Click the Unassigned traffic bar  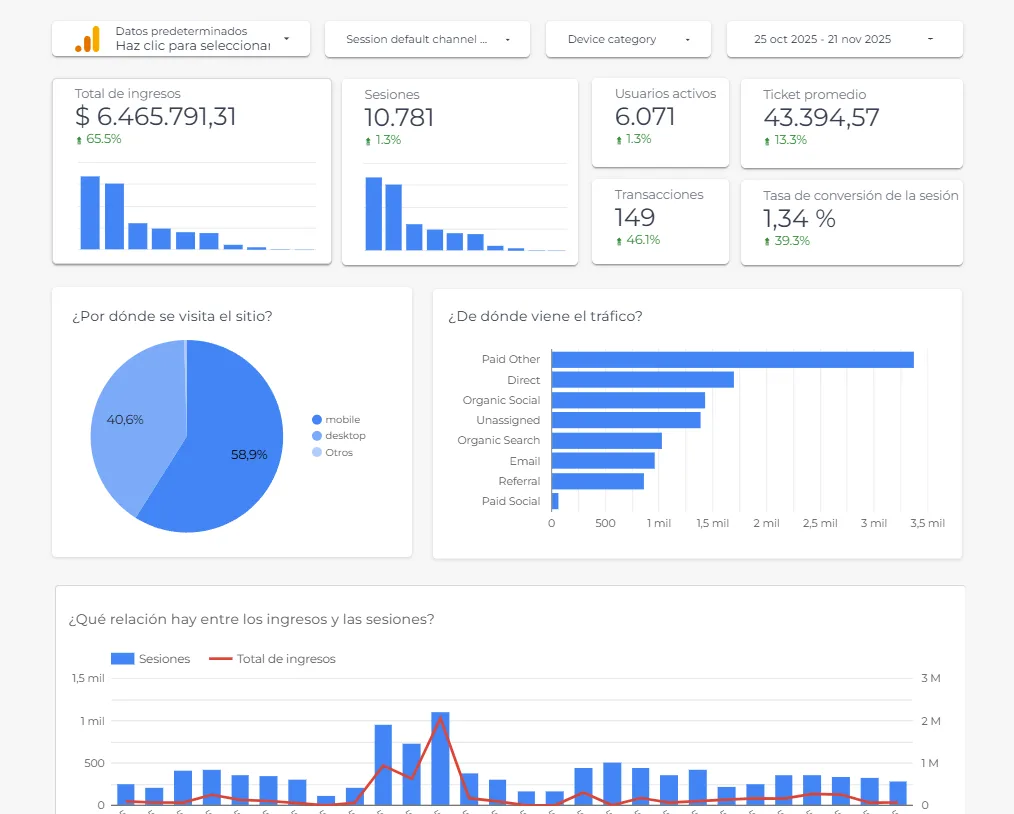626,420
